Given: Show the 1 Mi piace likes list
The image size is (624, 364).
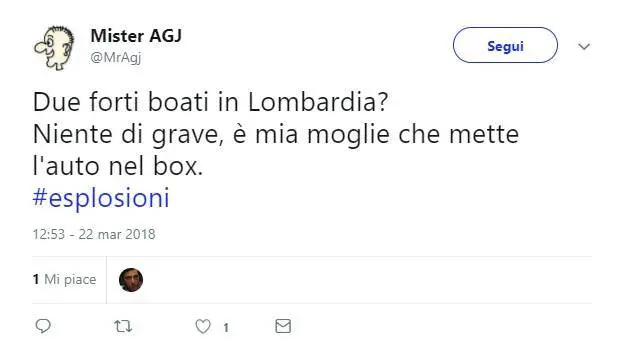Looking at the screenshot, I should point(64,279).
